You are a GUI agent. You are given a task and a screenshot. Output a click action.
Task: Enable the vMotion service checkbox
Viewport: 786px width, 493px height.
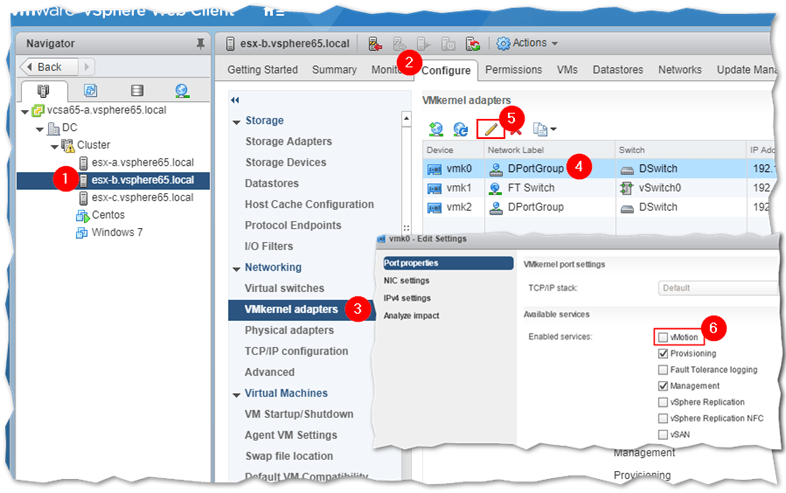663,338
